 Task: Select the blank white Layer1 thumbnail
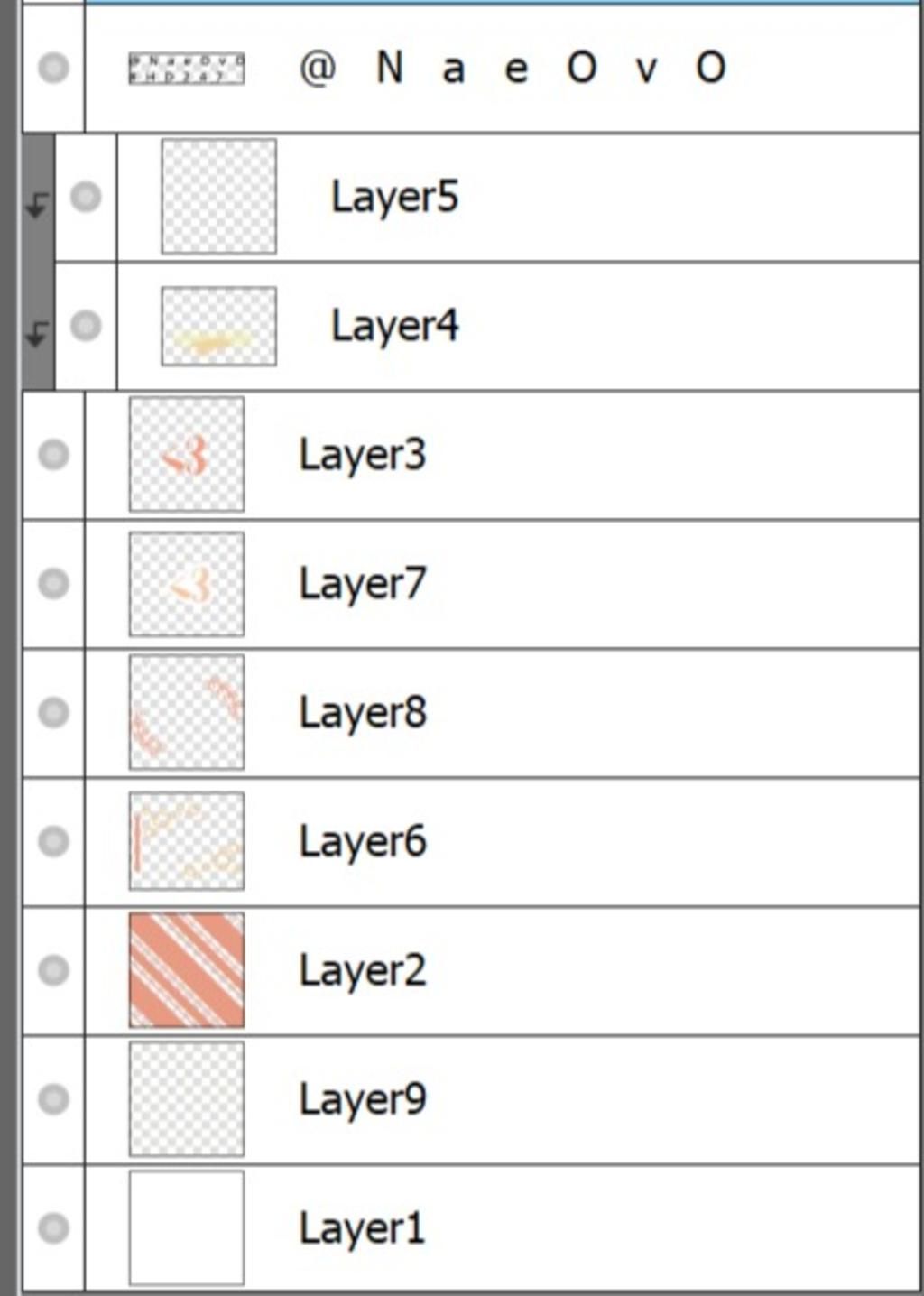[x=187, y=1227]
